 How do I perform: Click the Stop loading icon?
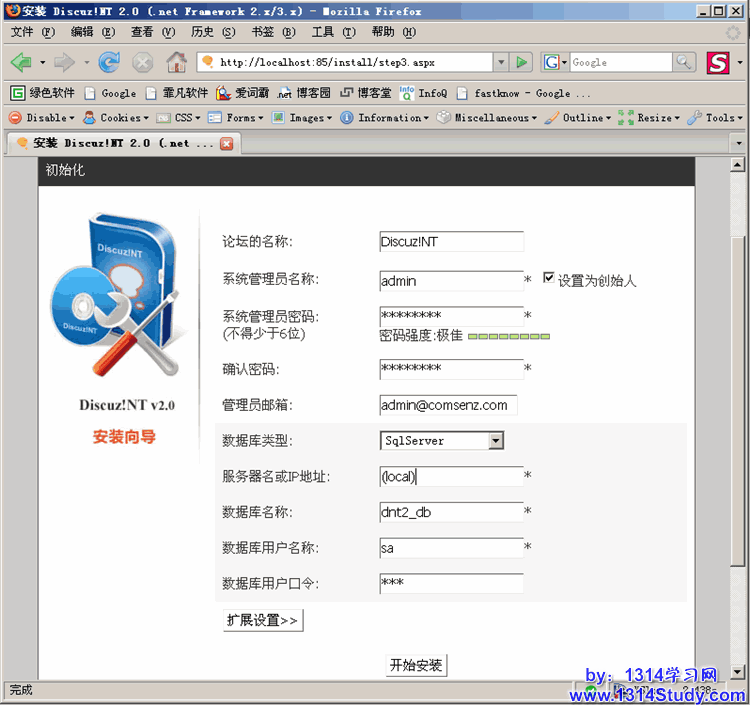pos(143,62)
